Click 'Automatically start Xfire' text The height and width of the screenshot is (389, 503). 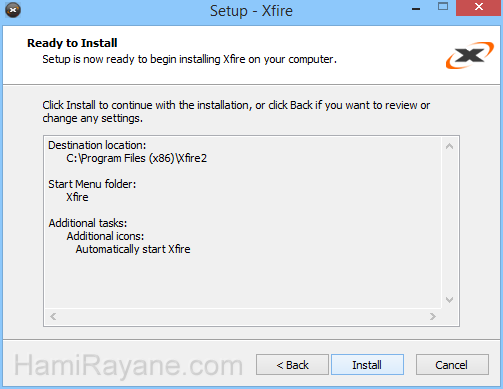click(133, 249)
